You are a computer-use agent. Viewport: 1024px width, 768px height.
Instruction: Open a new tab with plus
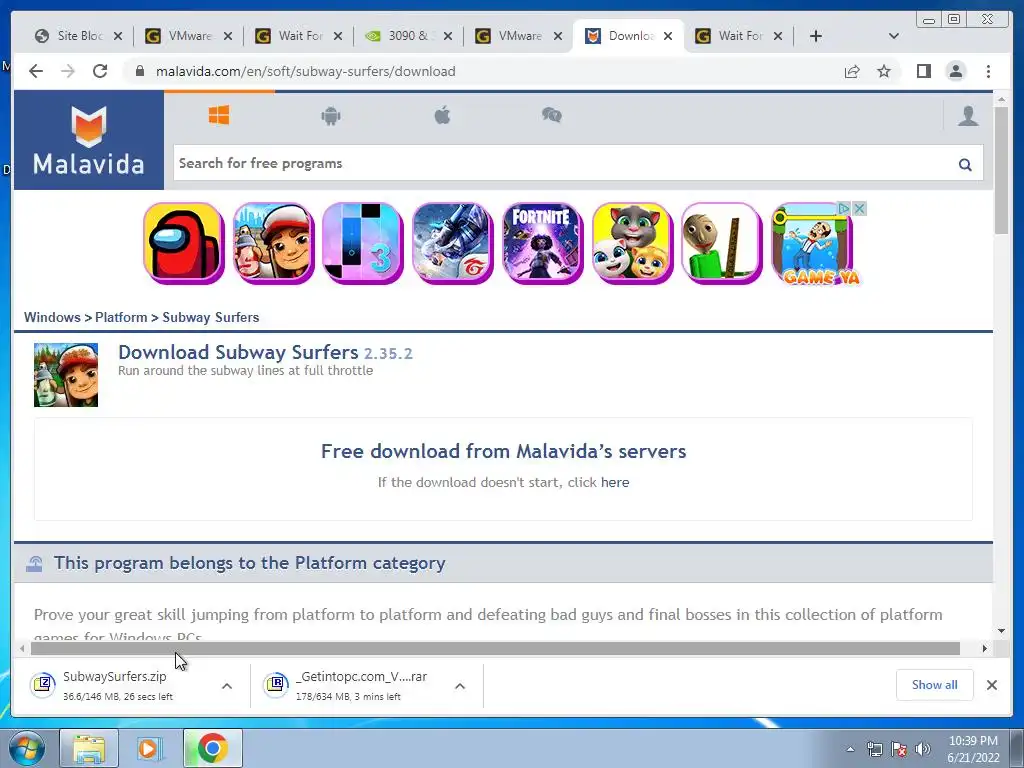click(x=816, y=37)
